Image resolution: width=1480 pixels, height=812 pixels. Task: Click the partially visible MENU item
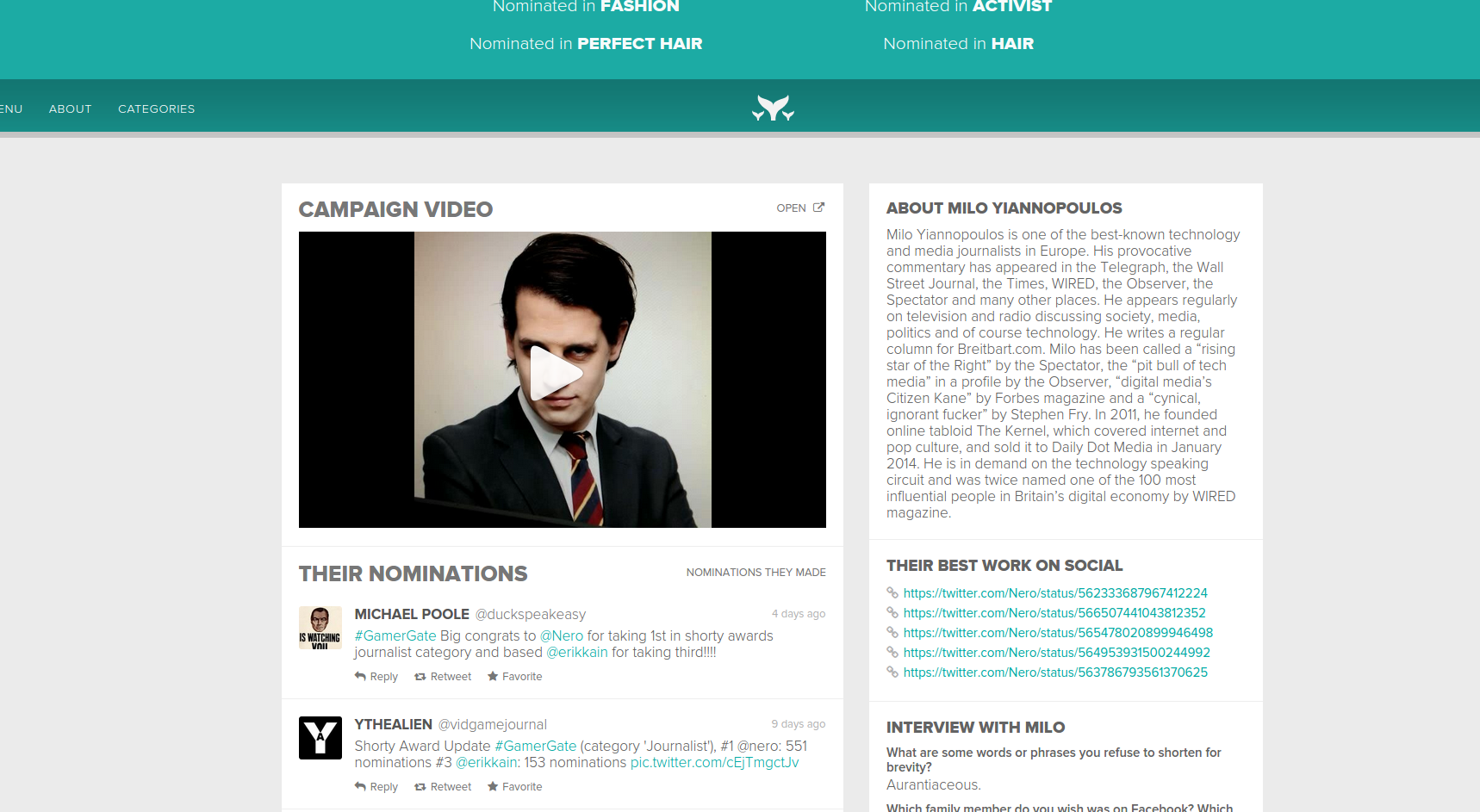pos(11,108)
